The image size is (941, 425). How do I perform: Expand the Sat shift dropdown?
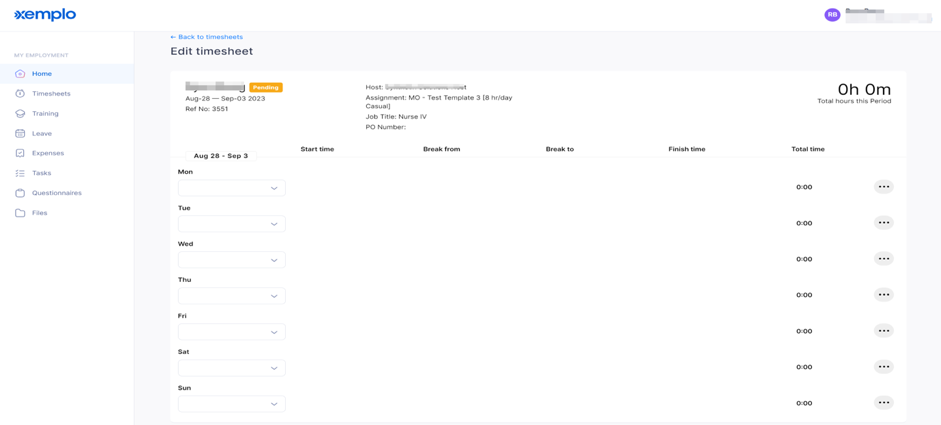[232, 368]
